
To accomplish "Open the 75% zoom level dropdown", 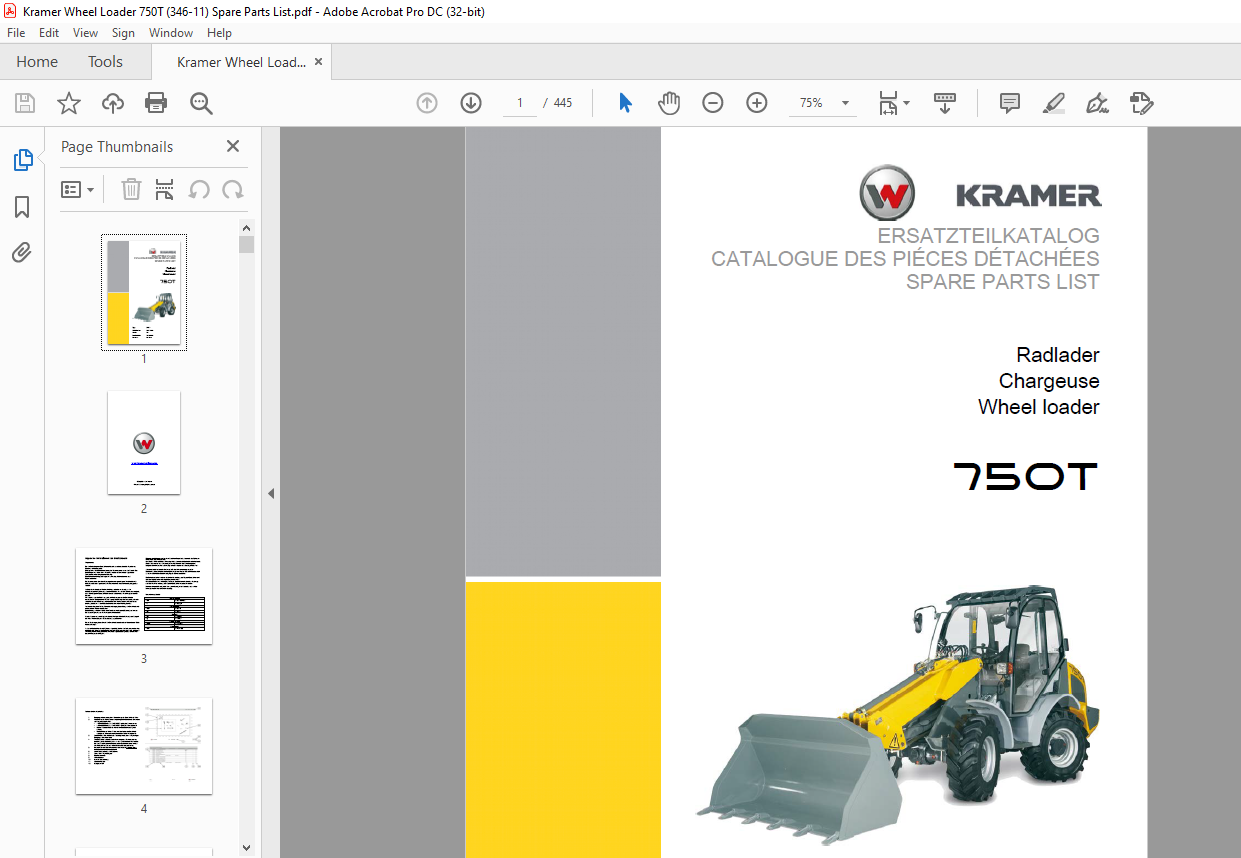I will coord(845,103).
